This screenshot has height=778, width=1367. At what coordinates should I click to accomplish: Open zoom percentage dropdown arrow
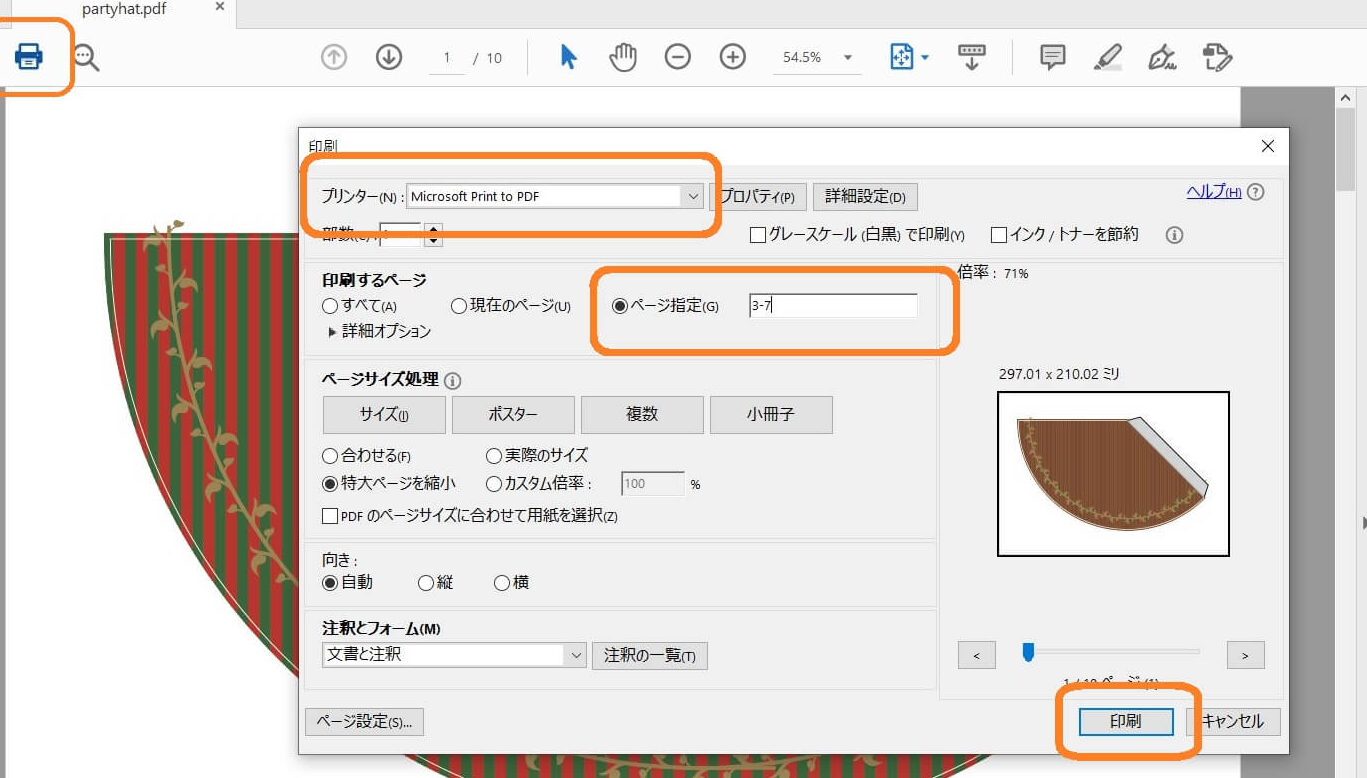(848, 58)
